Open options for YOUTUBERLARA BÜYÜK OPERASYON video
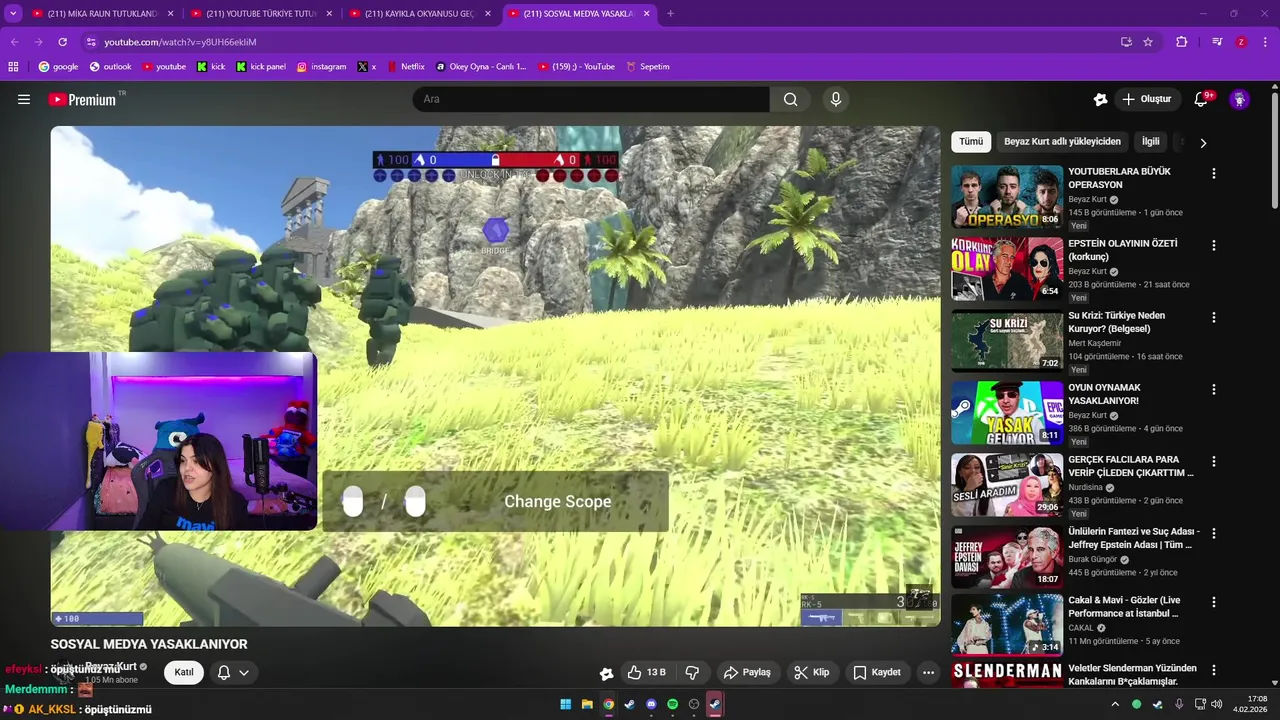Screen dimensions: 1280x720 pyautogui.click(x=1214, y=173)
